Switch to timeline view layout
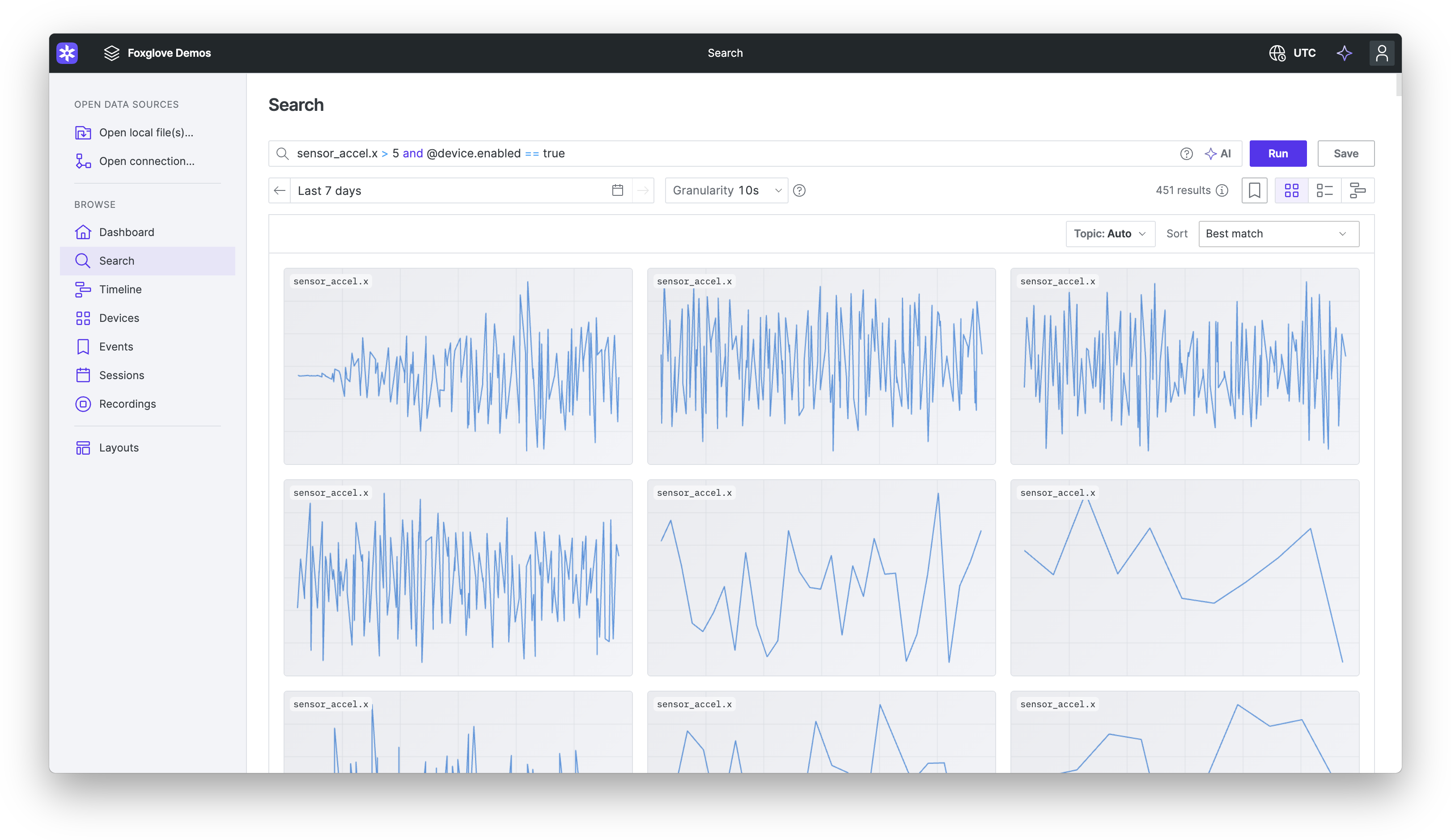This screenshot has width=1451, height=840. (x=1358, y=190)
